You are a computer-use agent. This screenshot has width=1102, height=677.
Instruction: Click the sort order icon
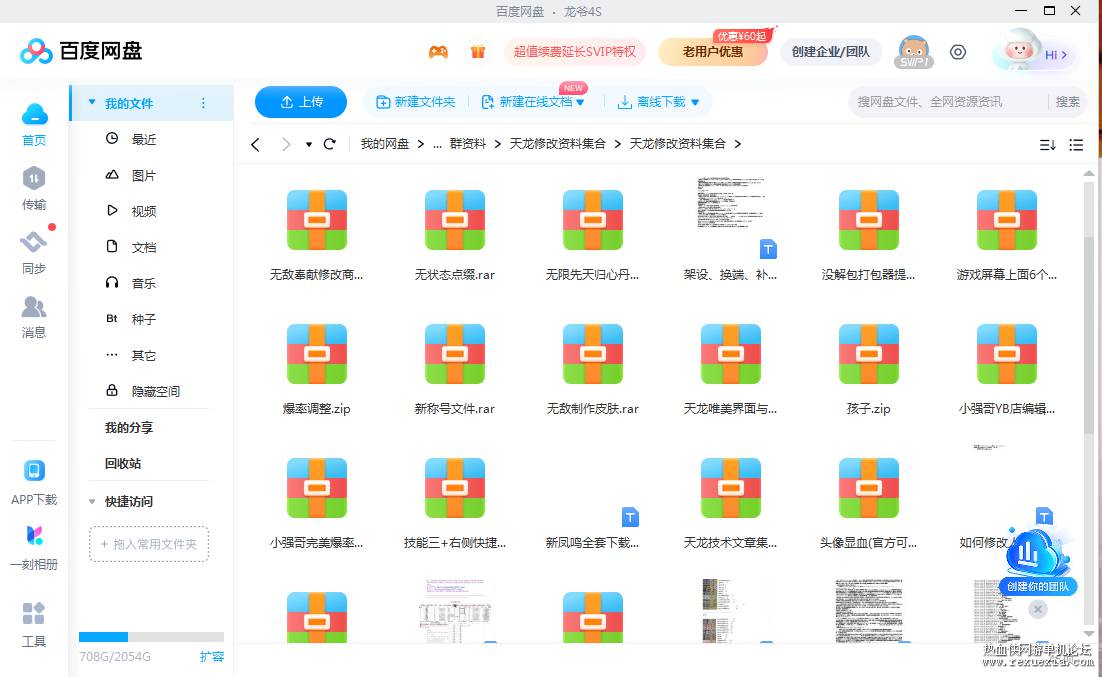click(x=1047, y=145)
